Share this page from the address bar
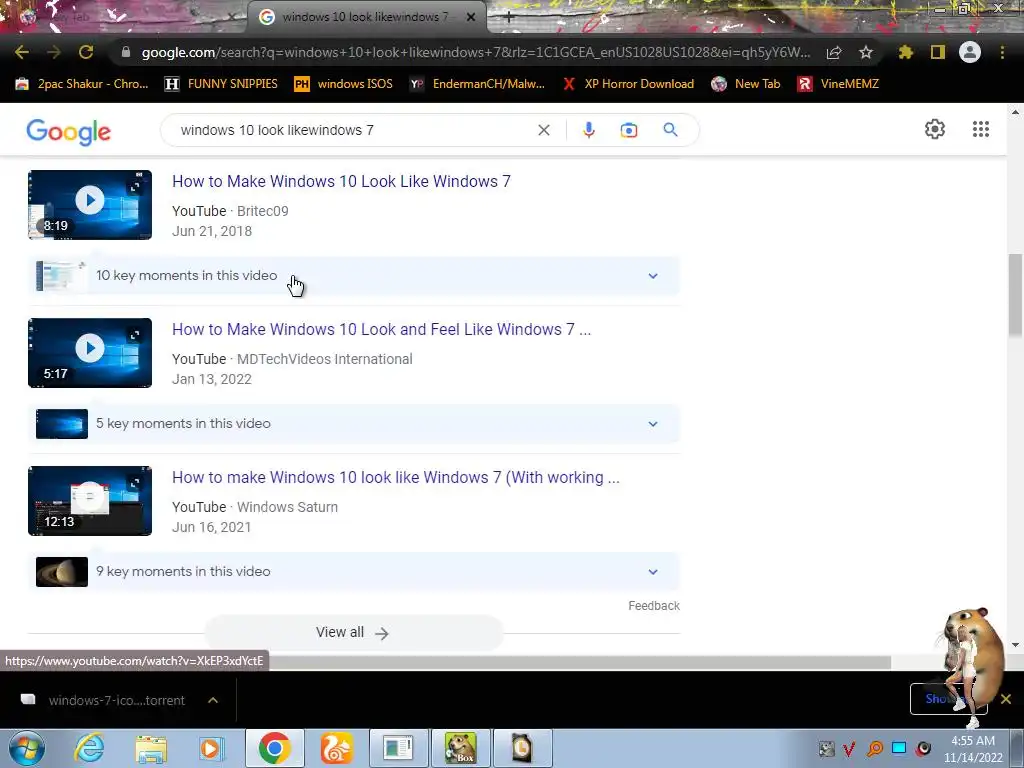This screenshot has height=768, width=1024. [834, 53]
